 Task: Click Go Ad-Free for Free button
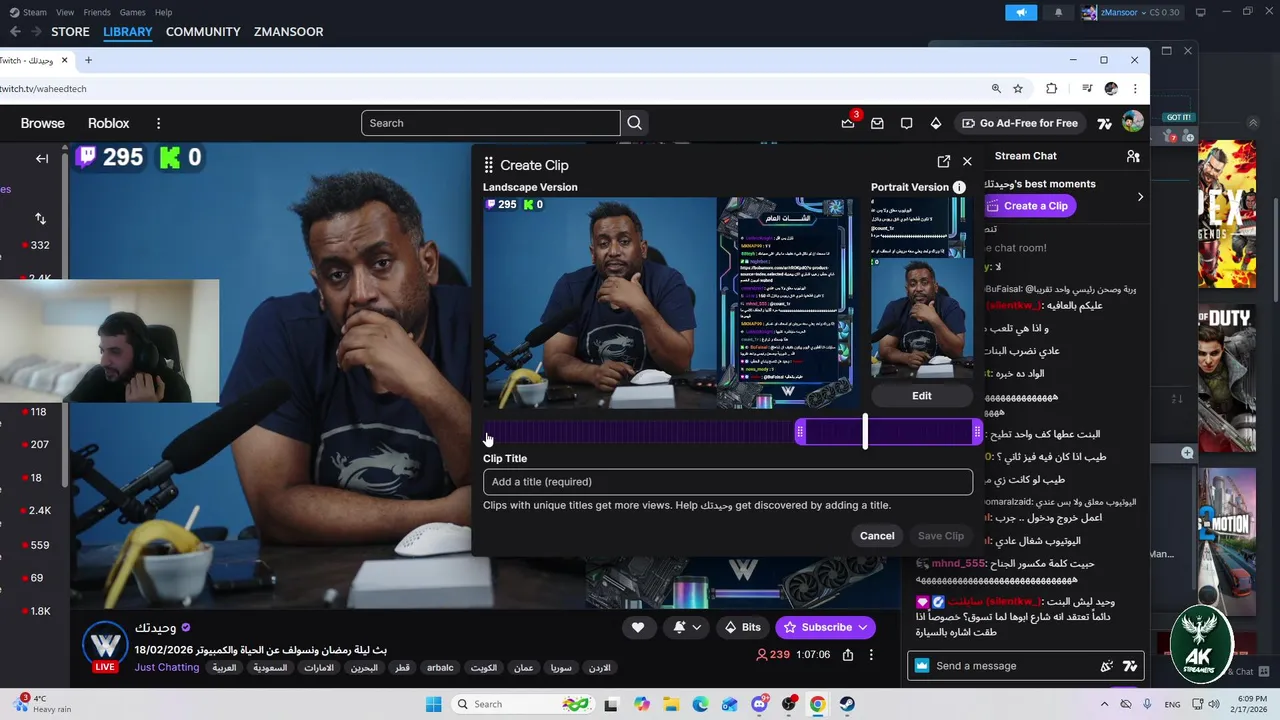1020,123
